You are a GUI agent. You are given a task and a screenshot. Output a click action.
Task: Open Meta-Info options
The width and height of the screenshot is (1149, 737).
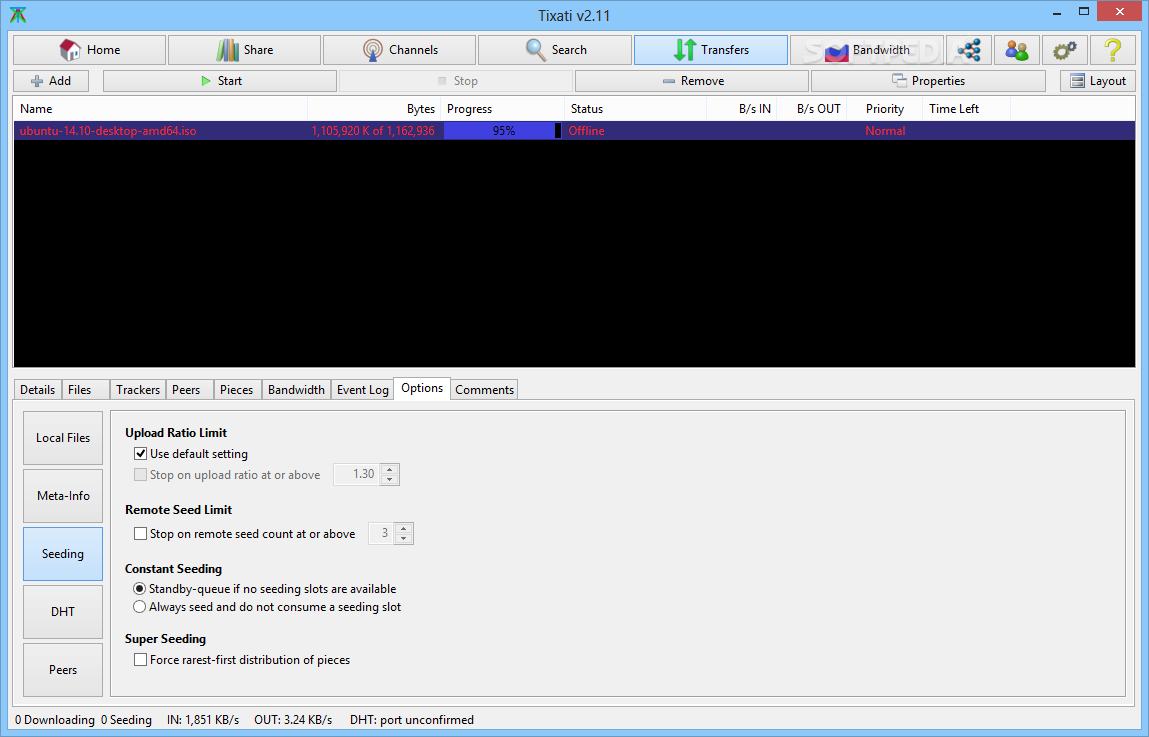click(x=63, y=495)
